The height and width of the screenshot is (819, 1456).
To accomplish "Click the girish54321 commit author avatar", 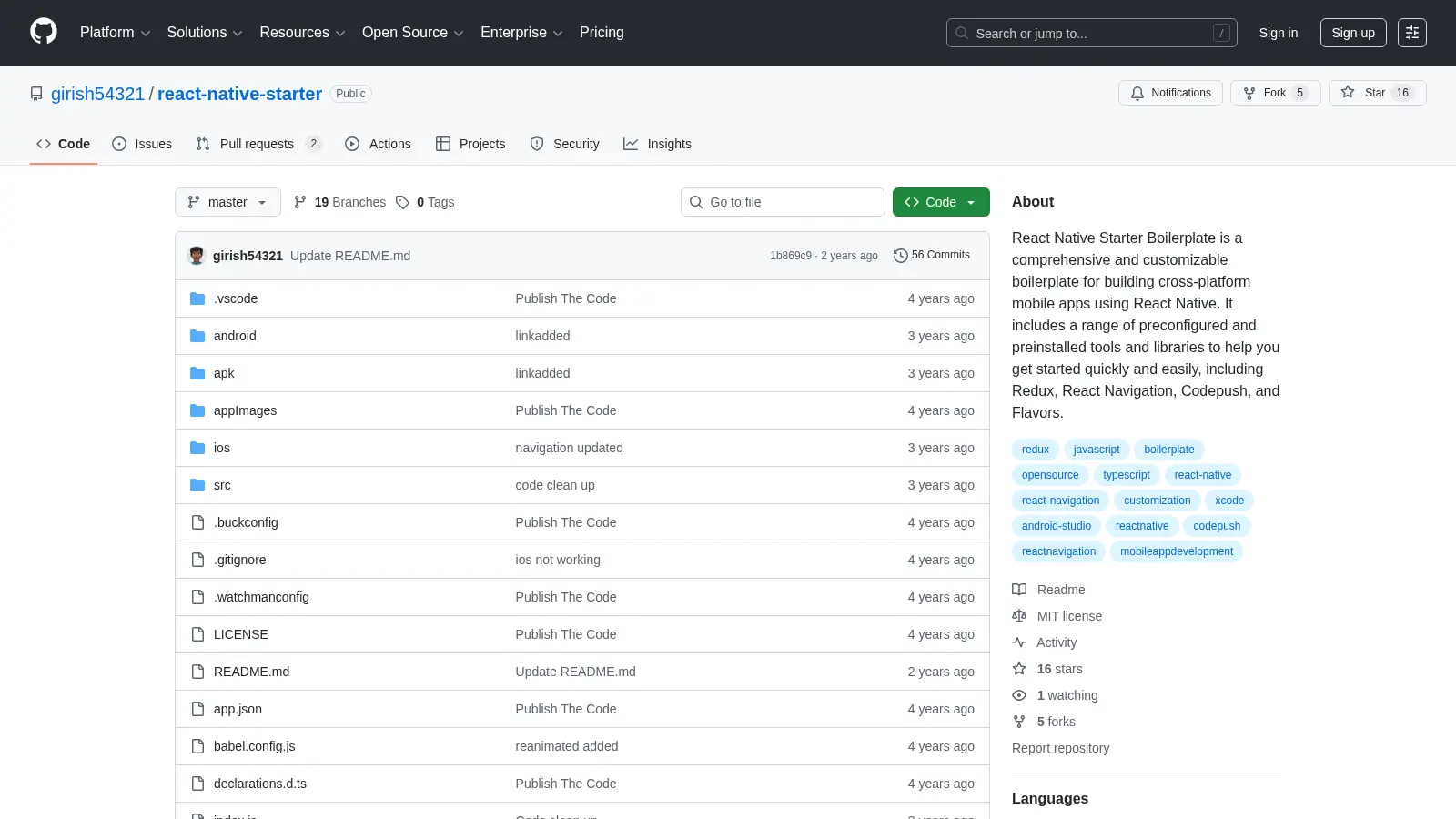I will click(x=197, y=256).
